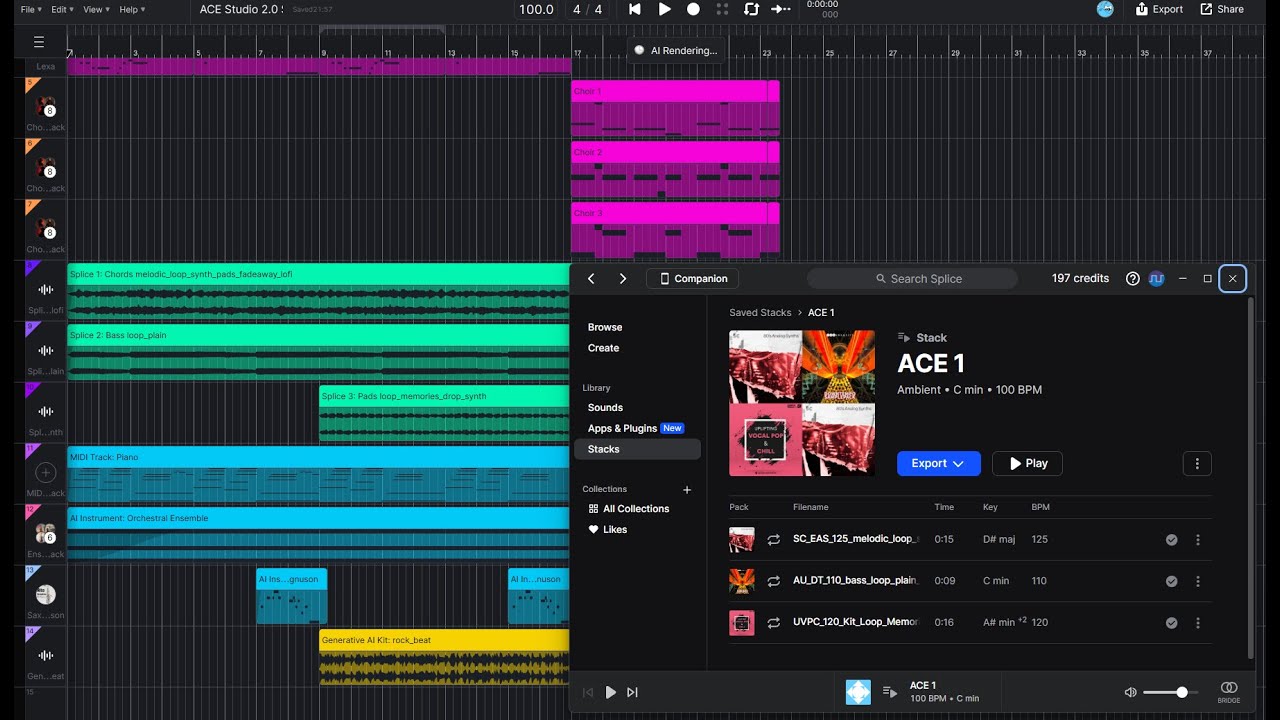Click the Ensemble track avatar icon
Image resolution: width=1280 pixels, height=720 pixels.
click(x=46, y=533)
